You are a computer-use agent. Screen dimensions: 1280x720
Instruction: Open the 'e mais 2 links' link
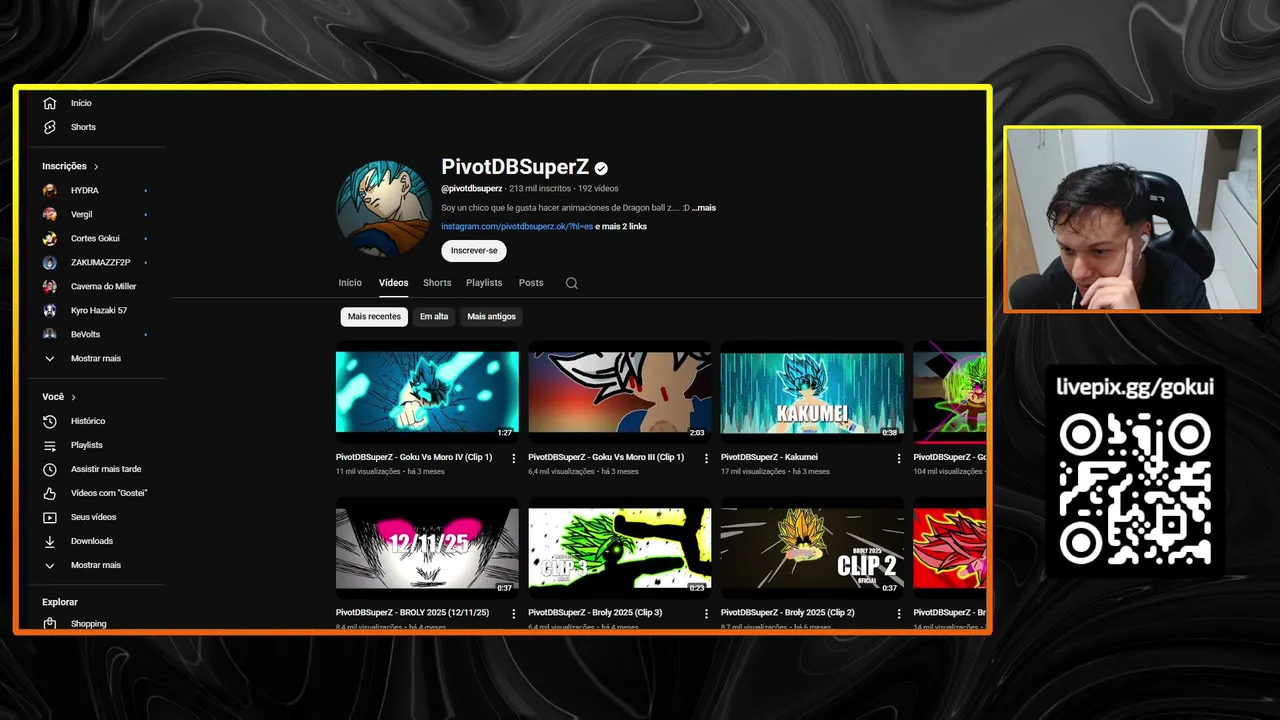[621, 227]
